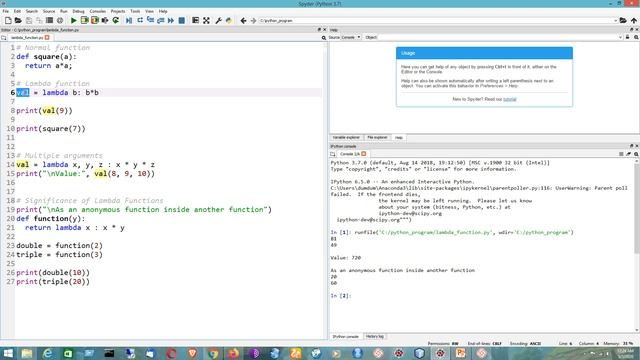Image resolution: width=640 pixels, height=360 pixels.
Task: Start debugging the file icon
Action: [x=129, y=20]
